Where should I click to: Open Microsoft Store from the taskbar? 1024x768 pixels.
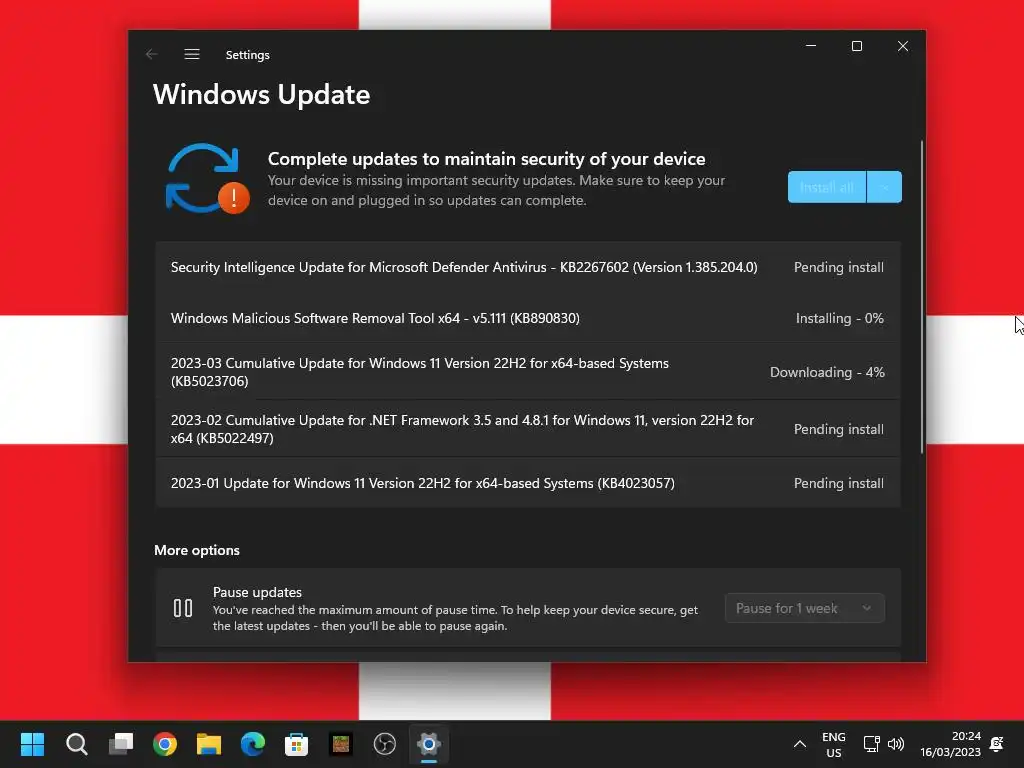point(296,744)
